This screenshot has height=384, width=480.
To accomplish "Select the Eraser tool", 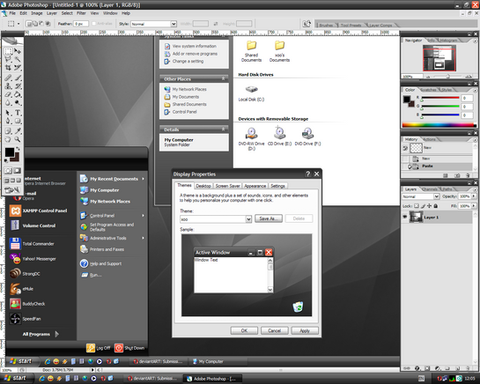I will pos(8,95).
